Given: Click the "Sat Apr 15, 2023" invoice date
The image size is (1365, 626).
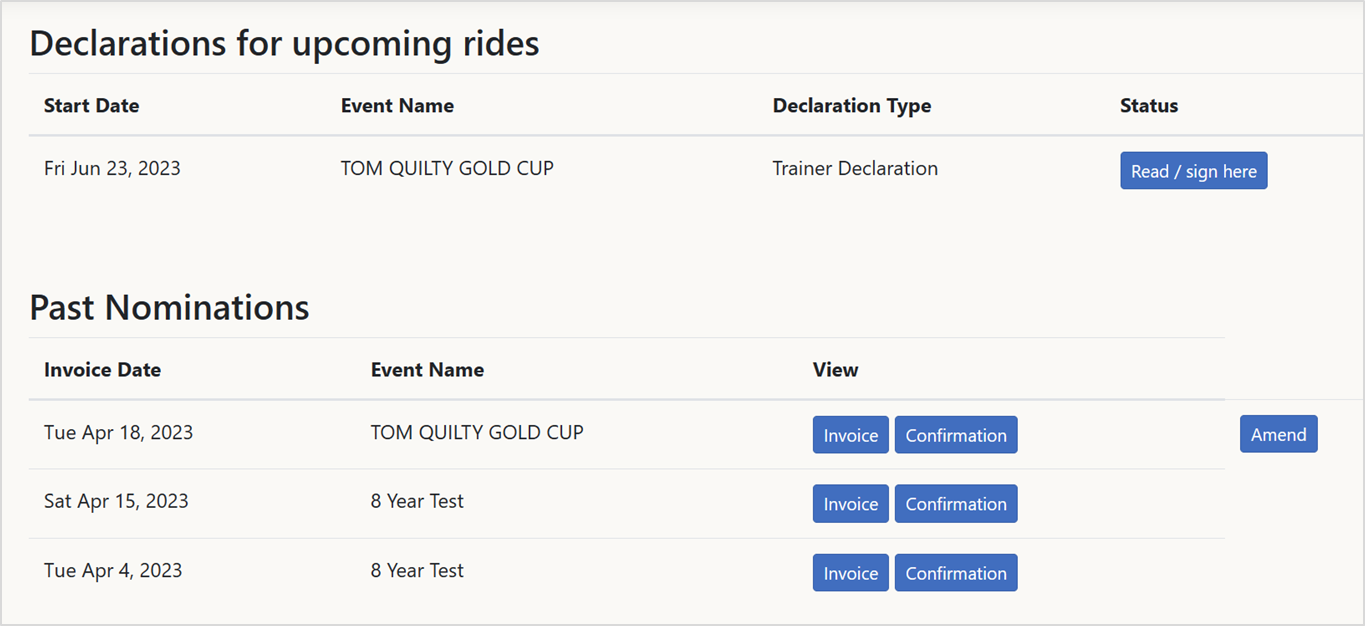Looking at the screenshot, I should 116,501.
